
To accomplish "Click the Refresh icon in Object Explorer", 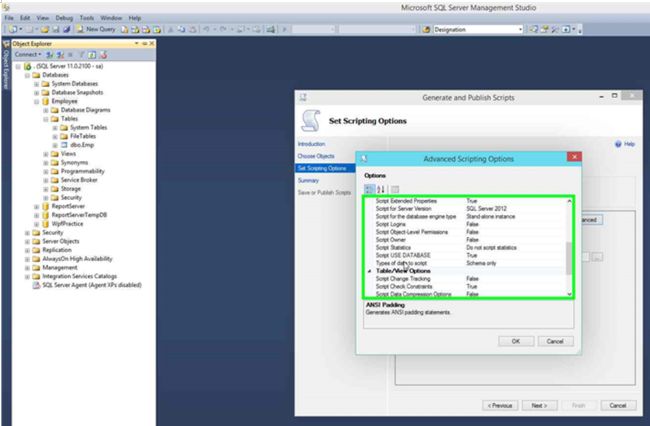I will pos(92,55).
